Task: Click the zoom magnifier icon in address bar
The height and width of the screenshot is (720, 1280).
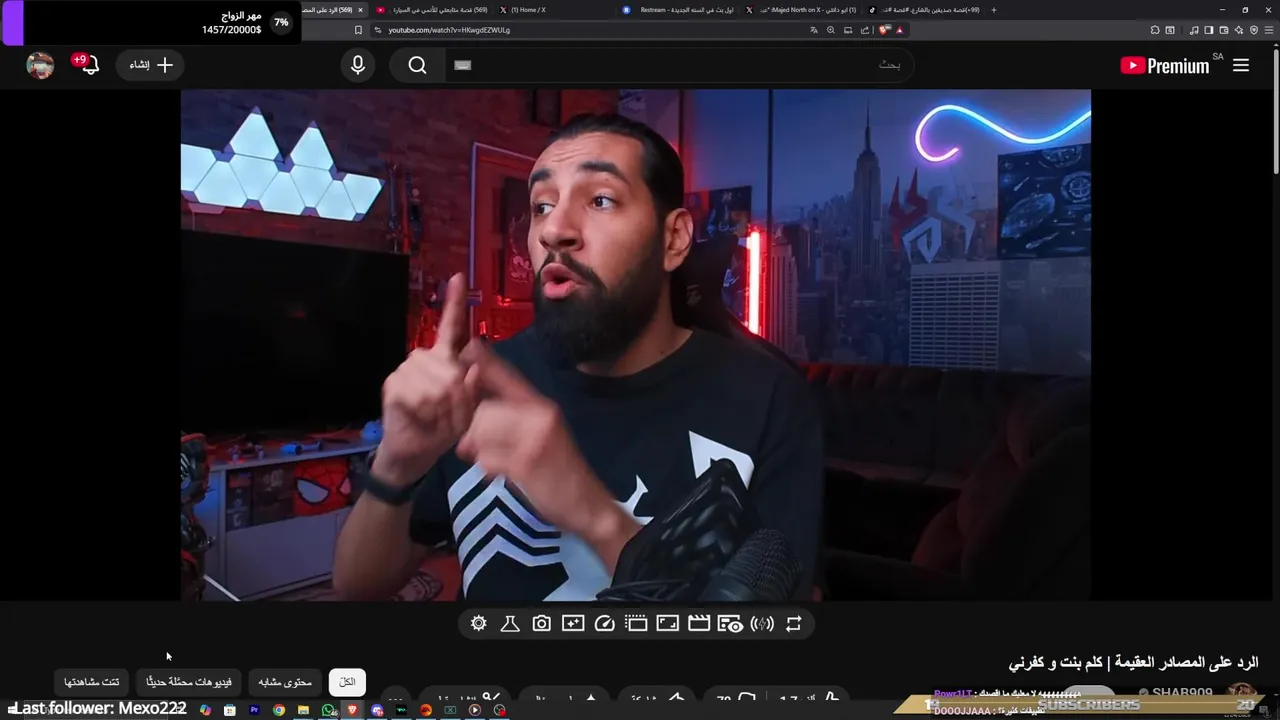Action: (830, 30)
